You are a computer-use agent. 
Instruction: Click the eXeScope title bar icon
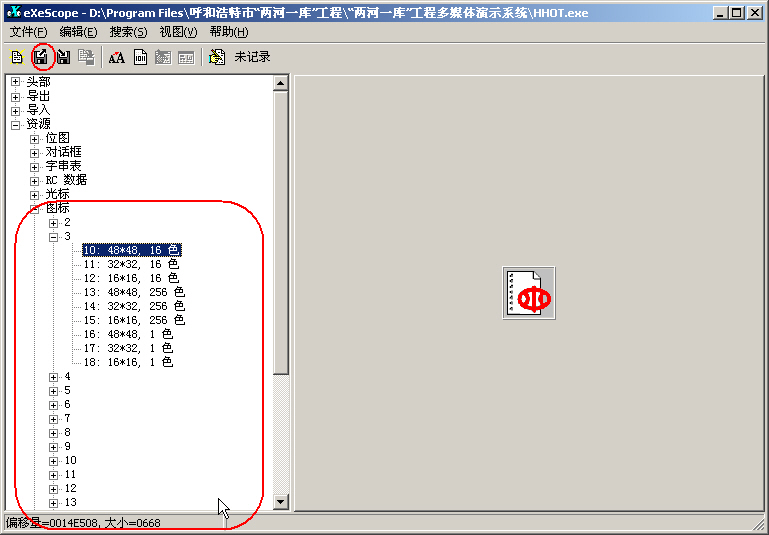[14, 12]
